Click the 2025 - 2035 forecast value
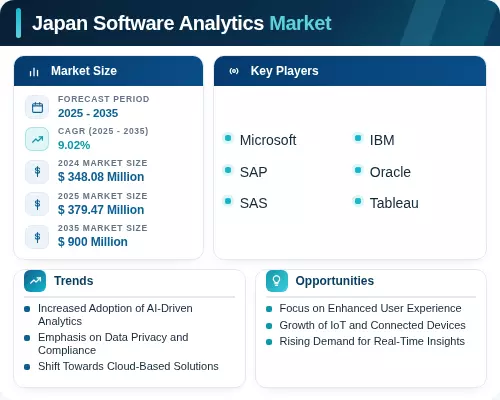This screenshot has width=500, height=400. 88,113
